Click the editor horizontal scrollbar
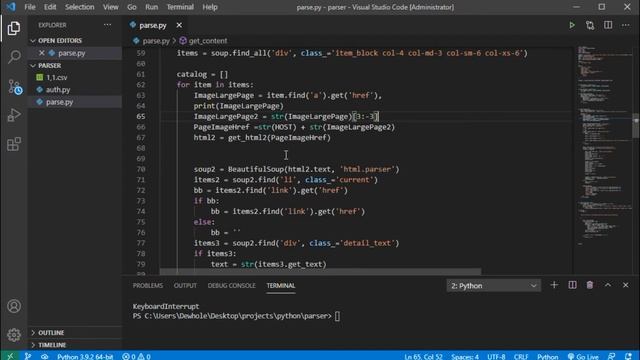 pyautogui.click(x=320, y=271)
